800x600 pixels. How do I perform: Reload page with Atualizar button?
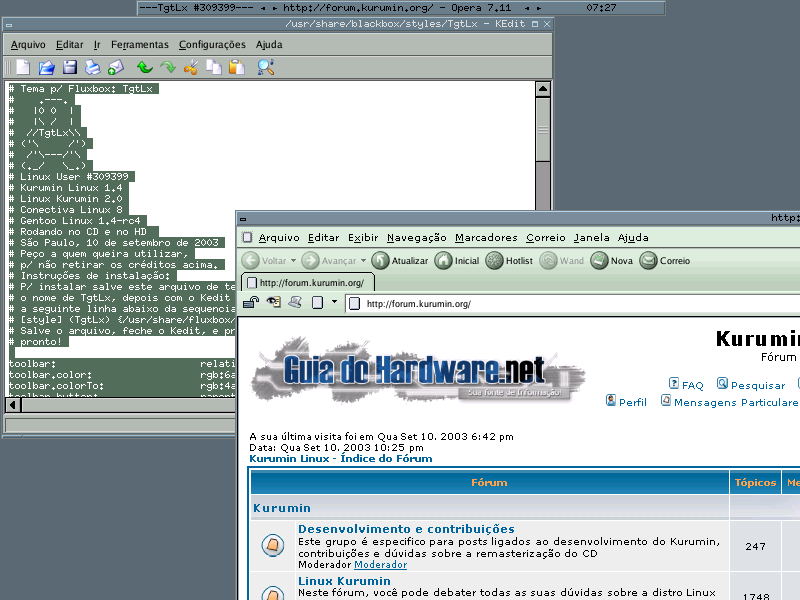click(x=399, y=261)
